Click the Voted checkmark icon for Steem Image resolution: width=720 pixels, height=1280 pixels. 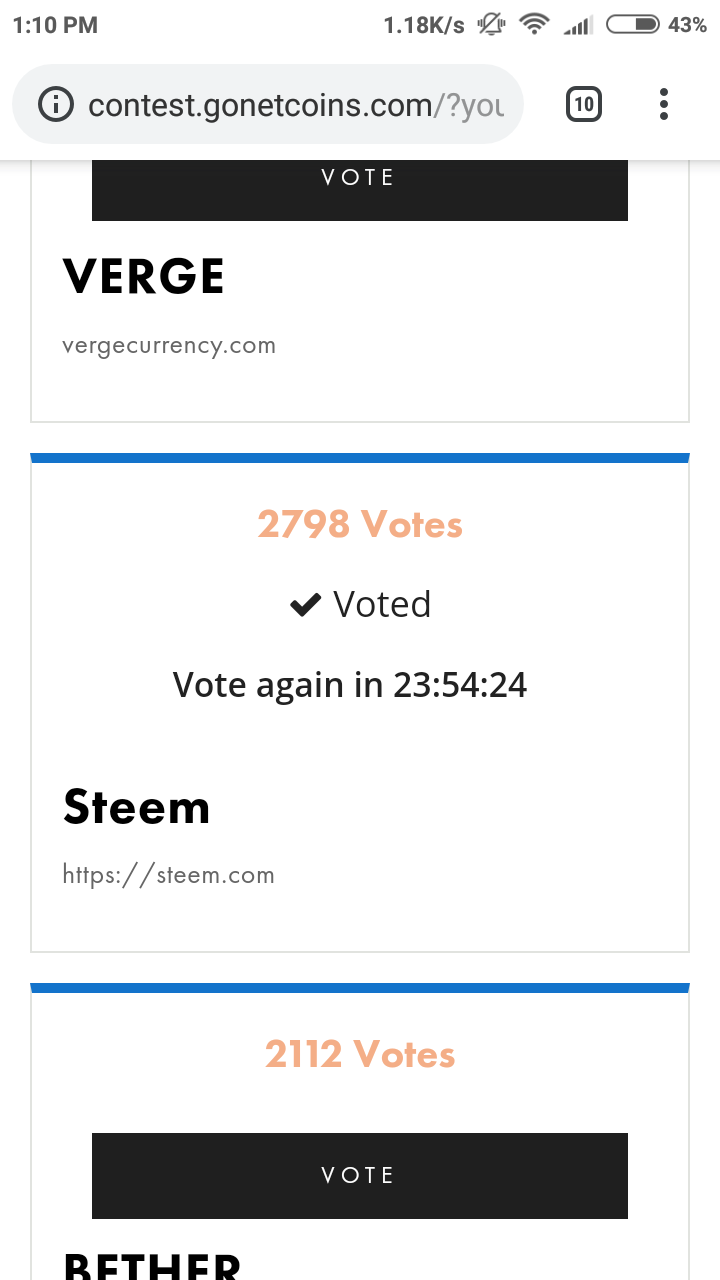(x=305, y=604)
